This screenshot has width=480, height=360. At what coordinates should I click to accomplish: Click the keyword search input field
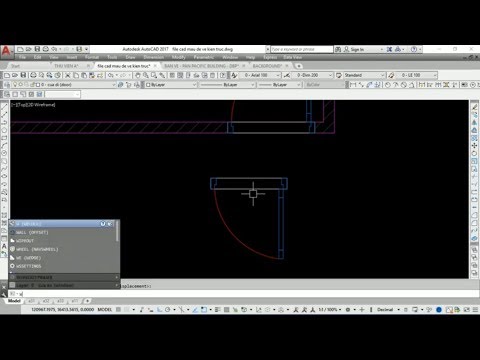[x=302, y=49]
